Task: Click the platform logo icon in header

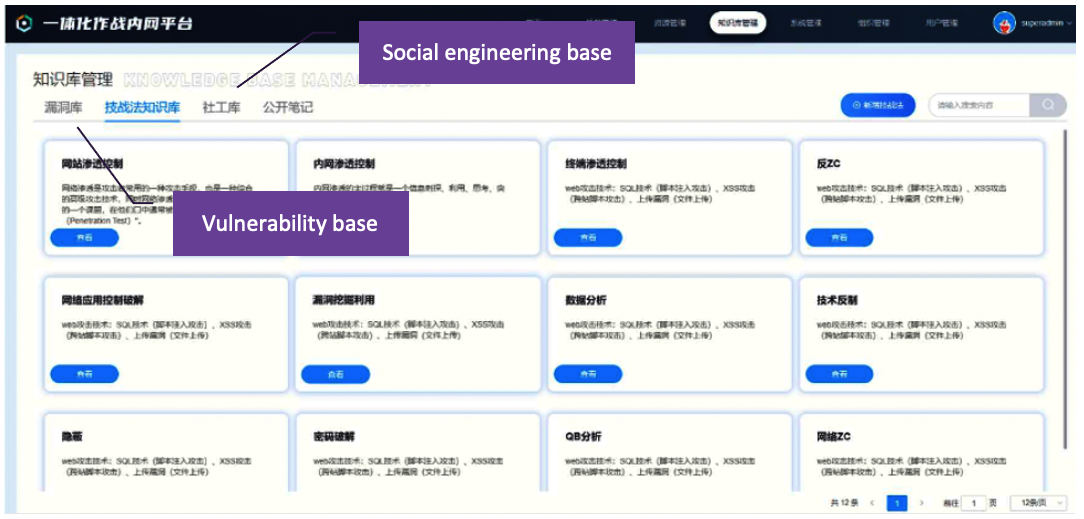Action: 24,23
